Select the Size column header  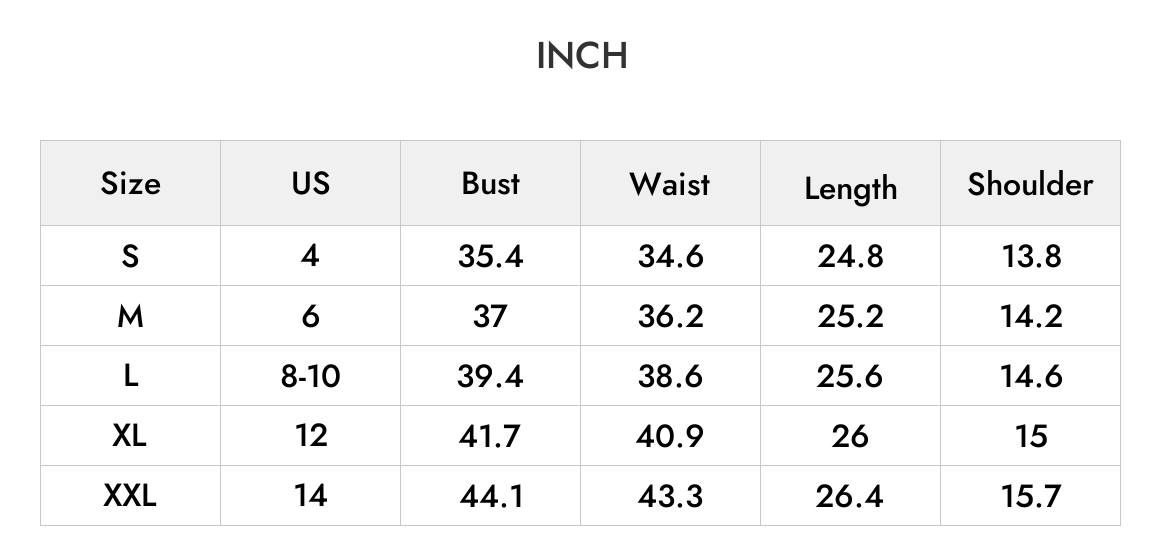pos(130,183)
